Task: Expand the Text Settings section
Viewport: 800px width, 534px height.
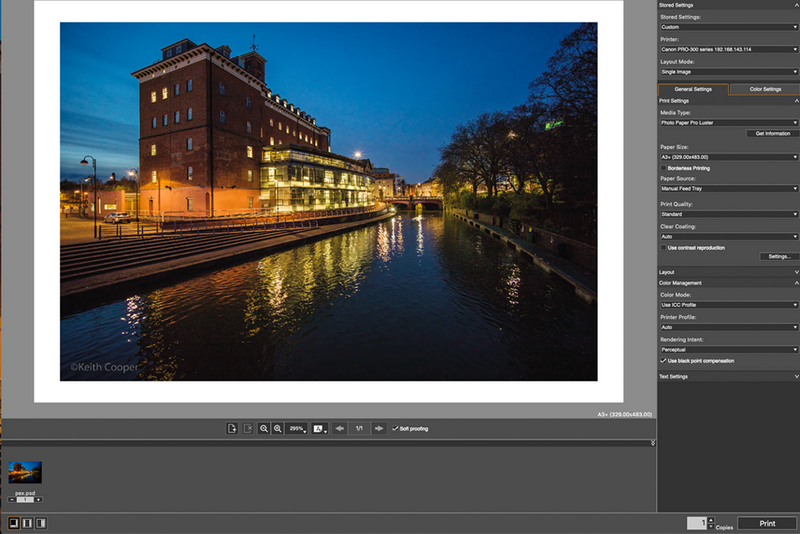Action: click(727, 376)
